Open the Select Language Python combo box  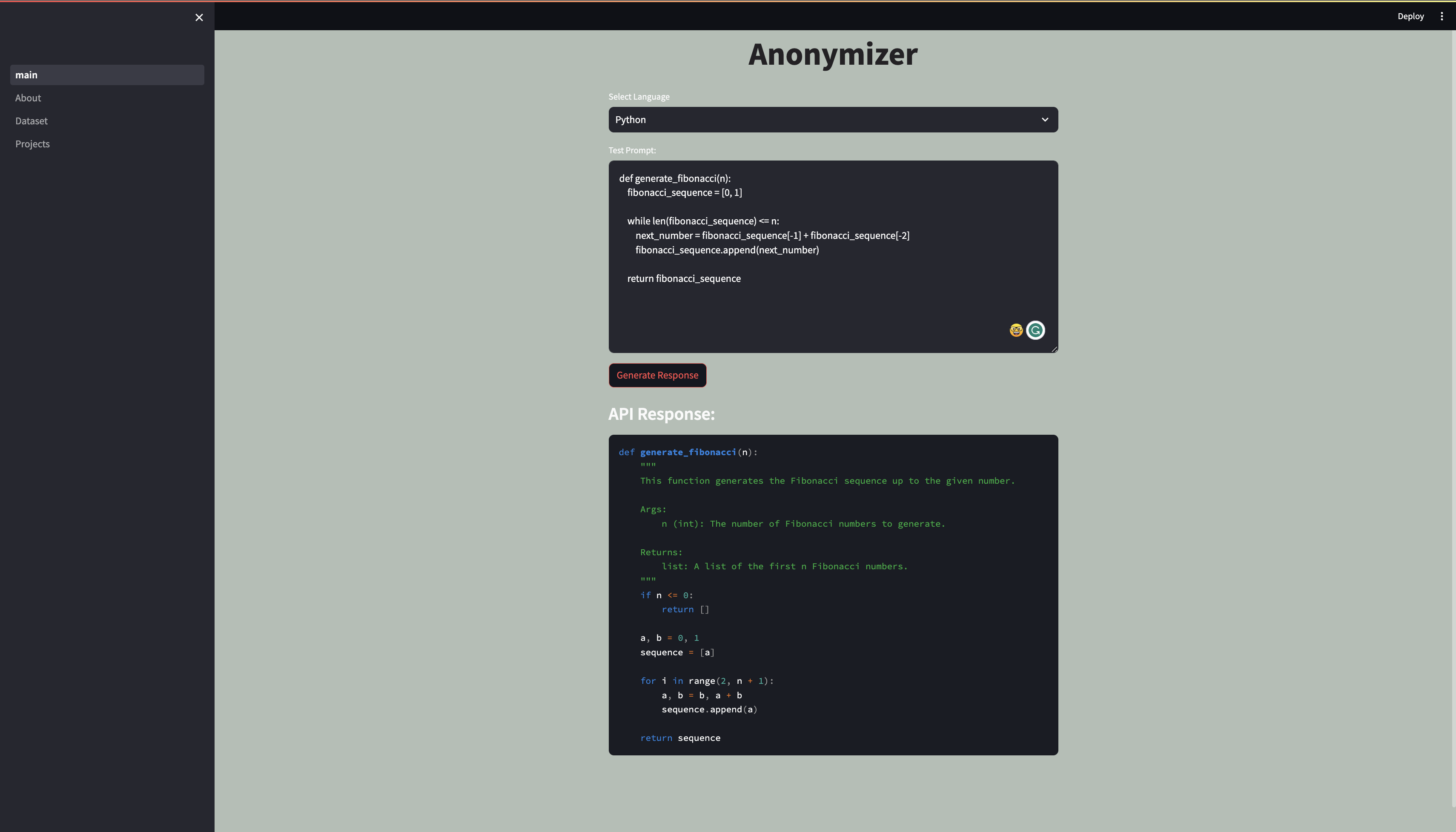tap(823, 119)
